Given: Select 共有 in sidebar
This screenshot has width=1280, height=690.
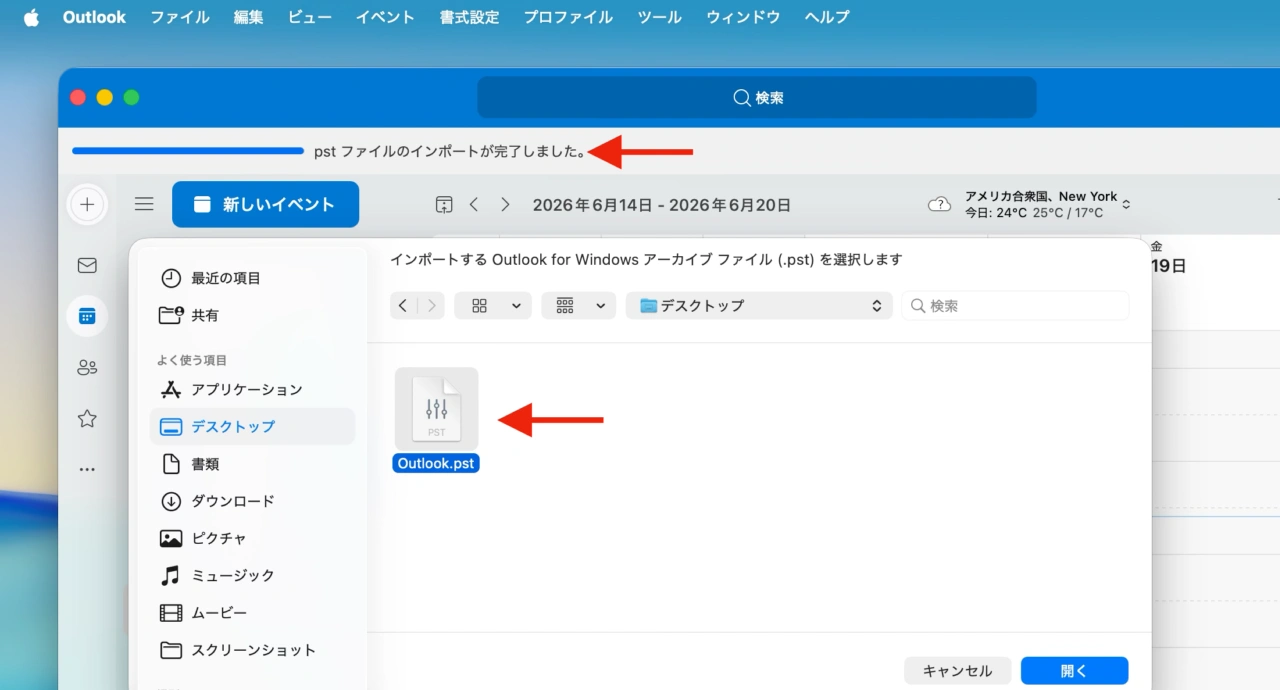Looking at the screenshot, I should [252, 315].
